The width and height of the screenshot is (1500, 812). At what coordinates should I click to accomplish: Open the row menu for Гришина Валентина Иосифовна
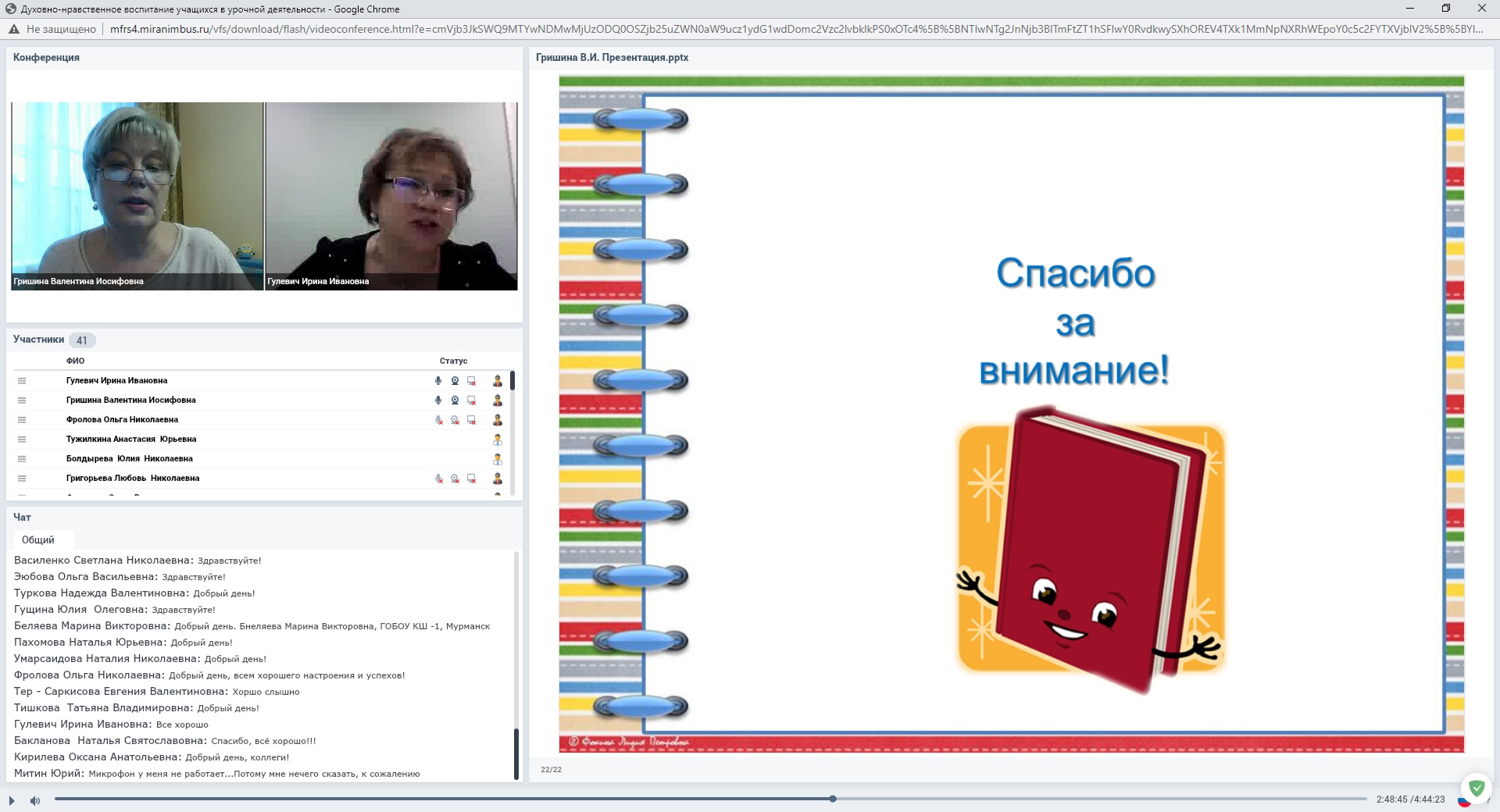pyautogui.click(x=22, y=401)
